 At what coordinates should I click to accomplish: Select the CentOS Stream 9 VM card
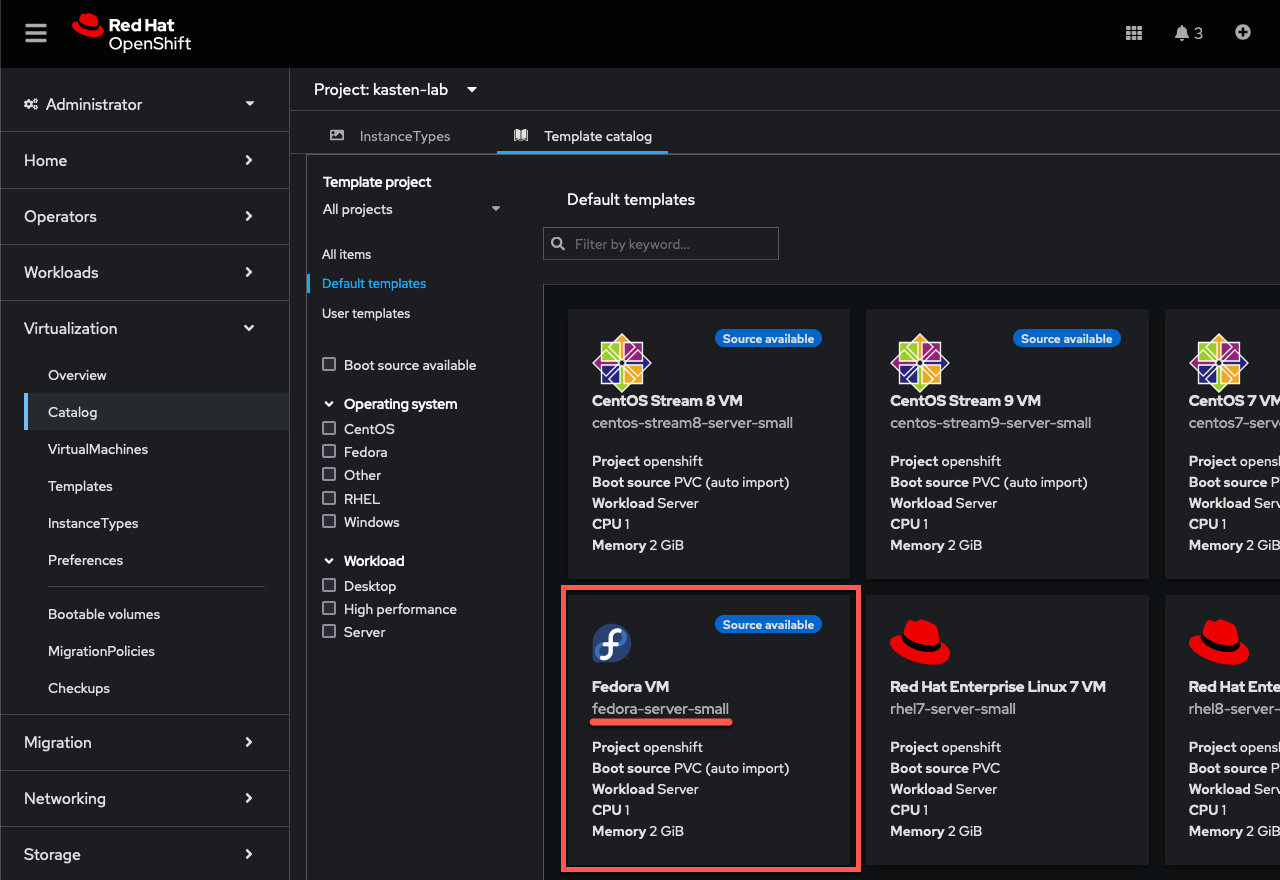pos(1007,443)
